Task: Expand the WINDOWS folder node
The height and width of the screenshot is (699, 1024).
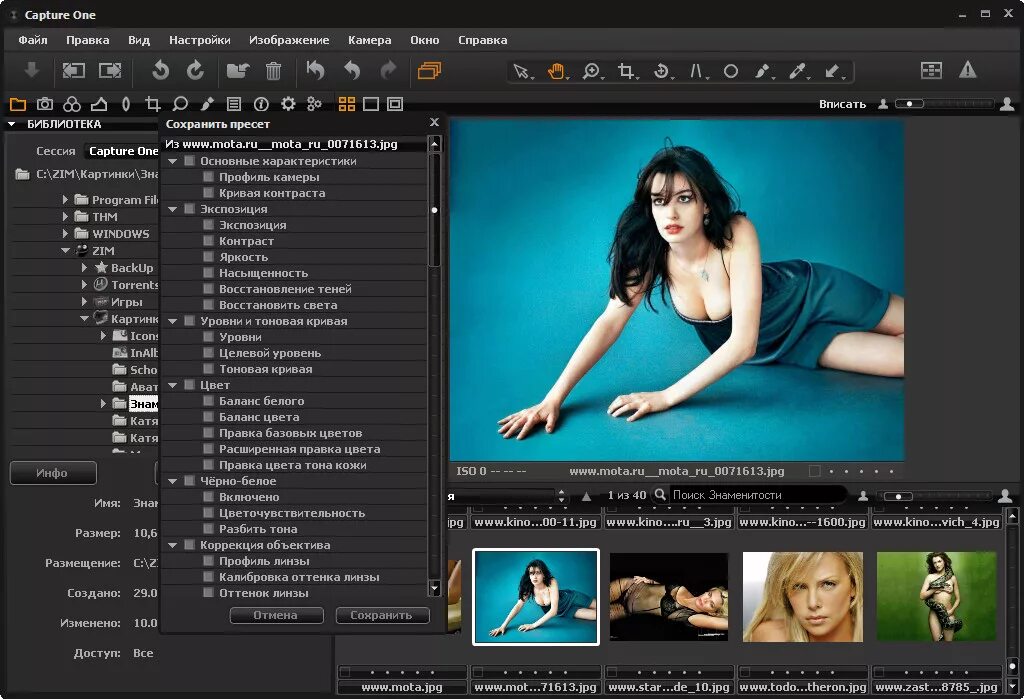Action: point(65,233)
